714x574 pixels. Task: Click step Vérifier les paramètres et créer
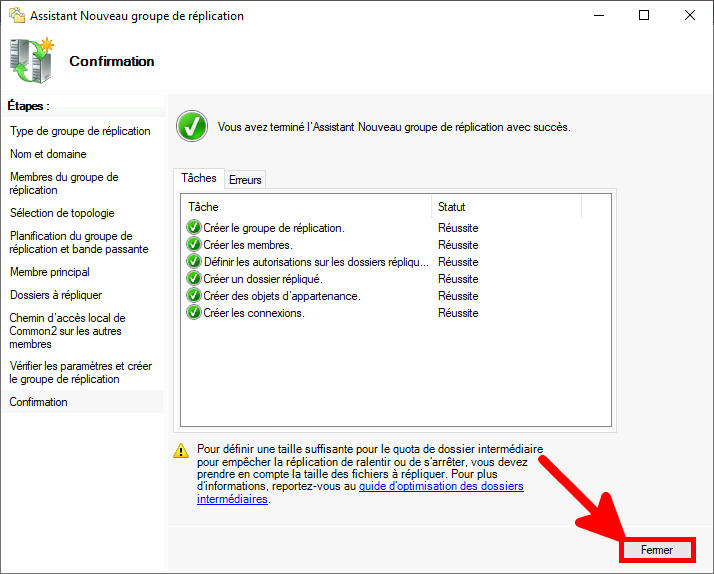pos(81,372)
